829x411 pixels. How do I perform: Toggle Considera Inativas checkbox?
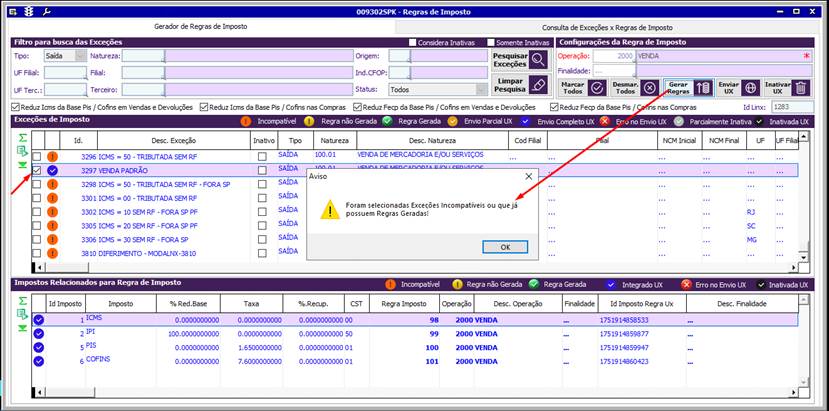coord(412,42)
